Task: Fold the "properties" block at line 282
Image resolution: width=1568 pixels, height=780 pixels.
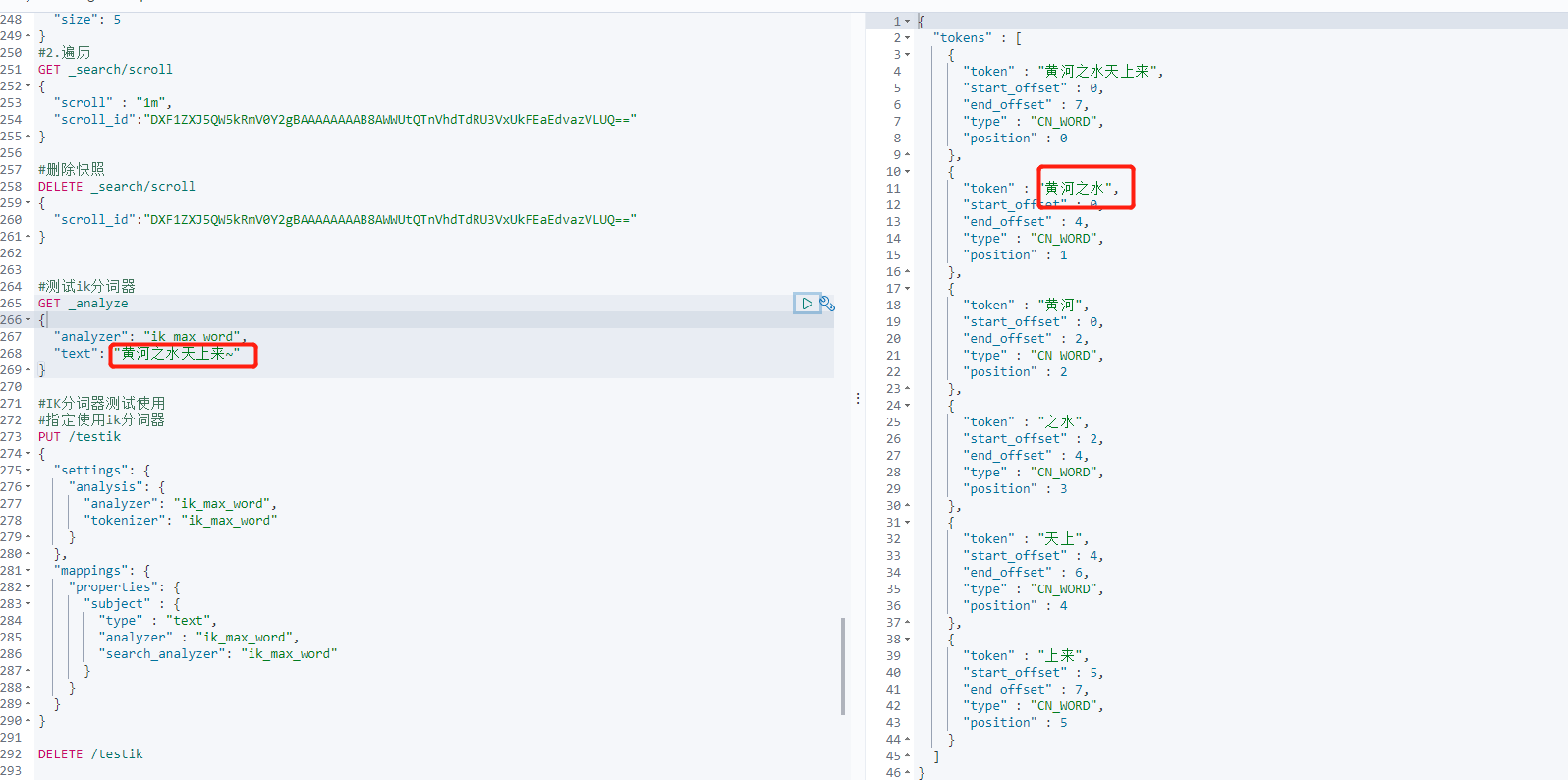Action: click(28, 587)
